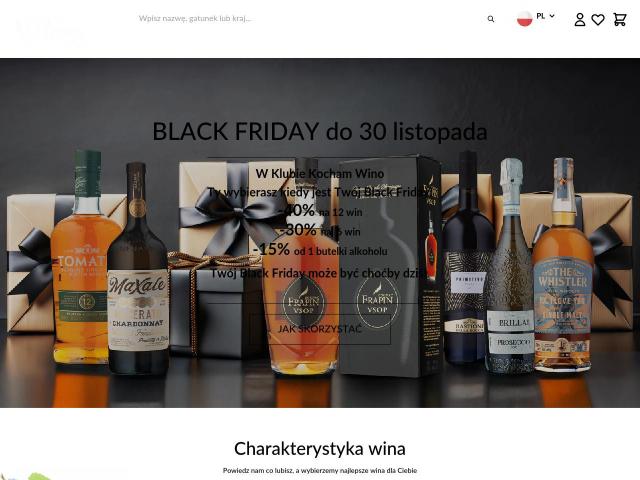Viewport: 640px width, 480px height.
Task: Click the Frapin VSOP black box
Action: [x=390, y=265]
